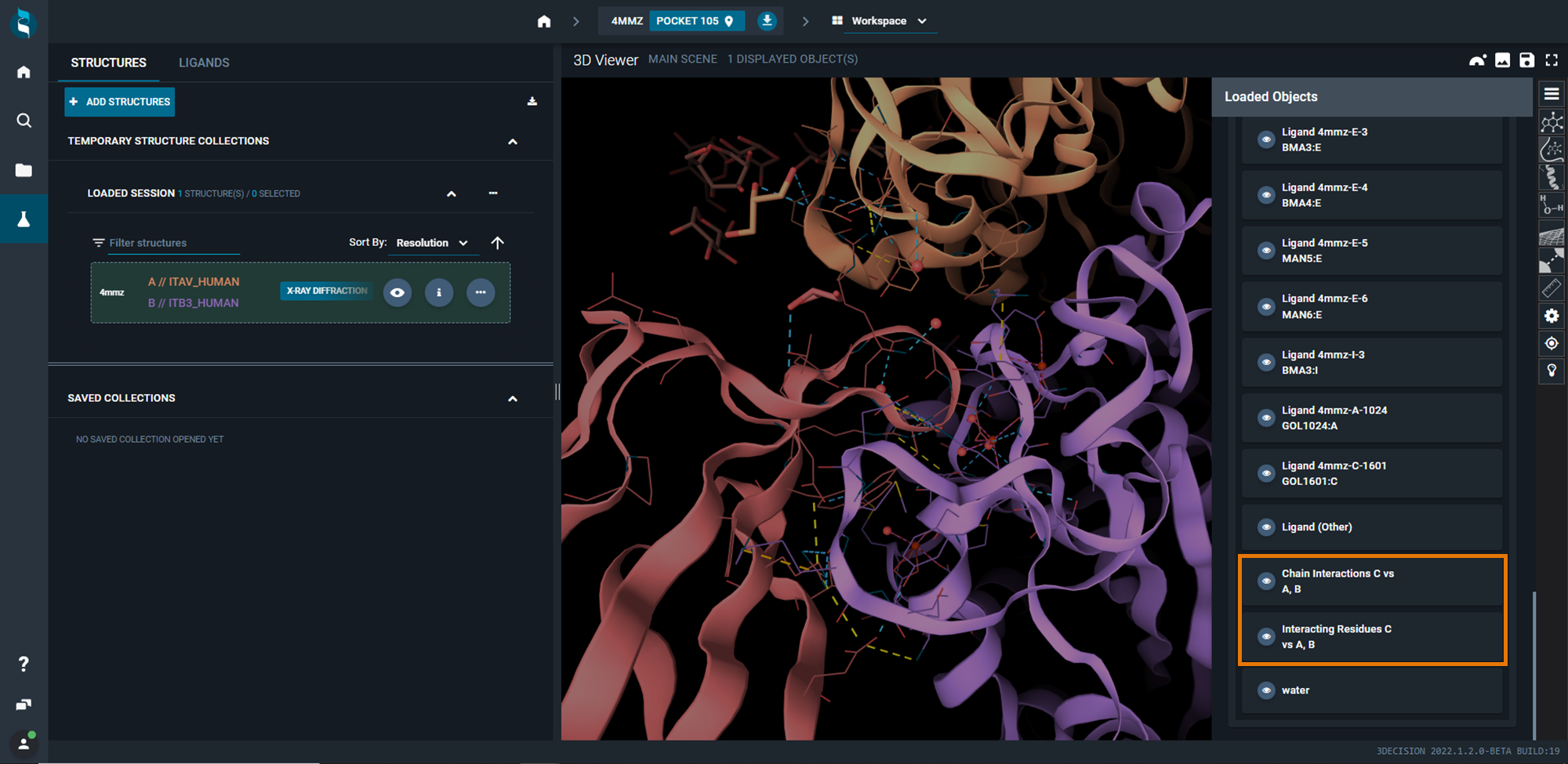Viewport: 1568px width, 764px height.
Task: Open the folder projects icon in sidebar
Action: click(24, 170)
